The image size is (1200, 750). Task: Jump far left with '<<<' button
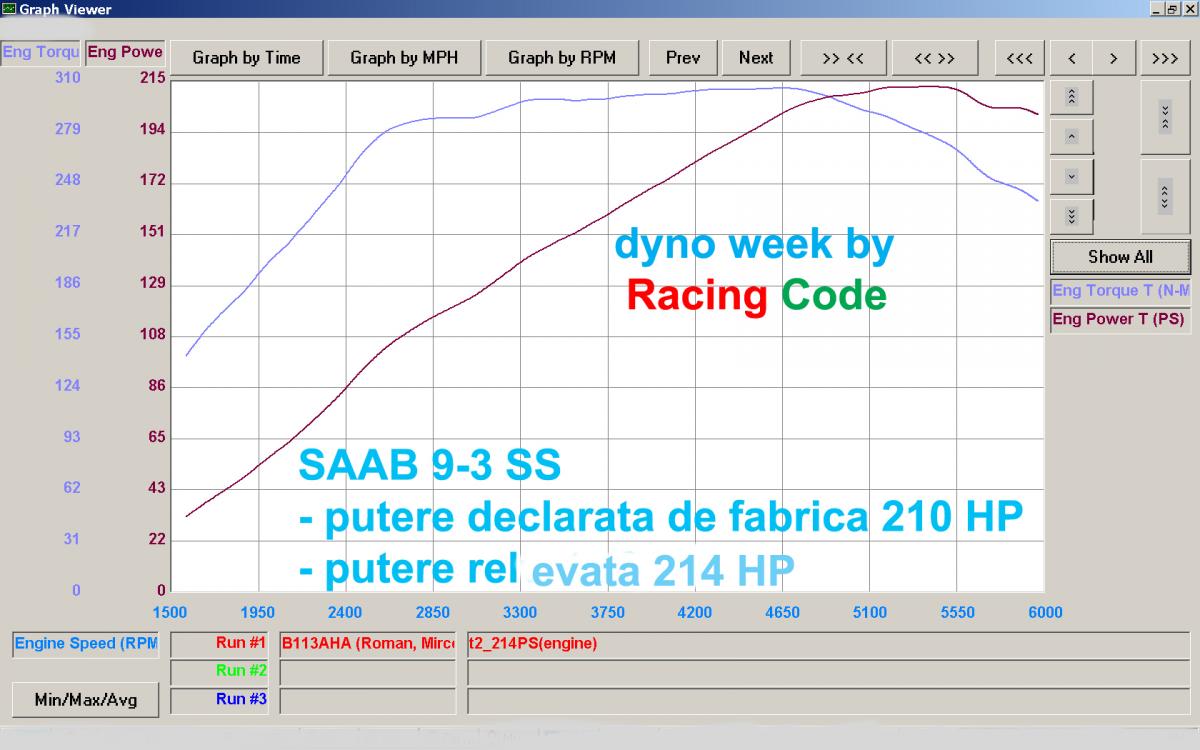tap(1020, 58)
